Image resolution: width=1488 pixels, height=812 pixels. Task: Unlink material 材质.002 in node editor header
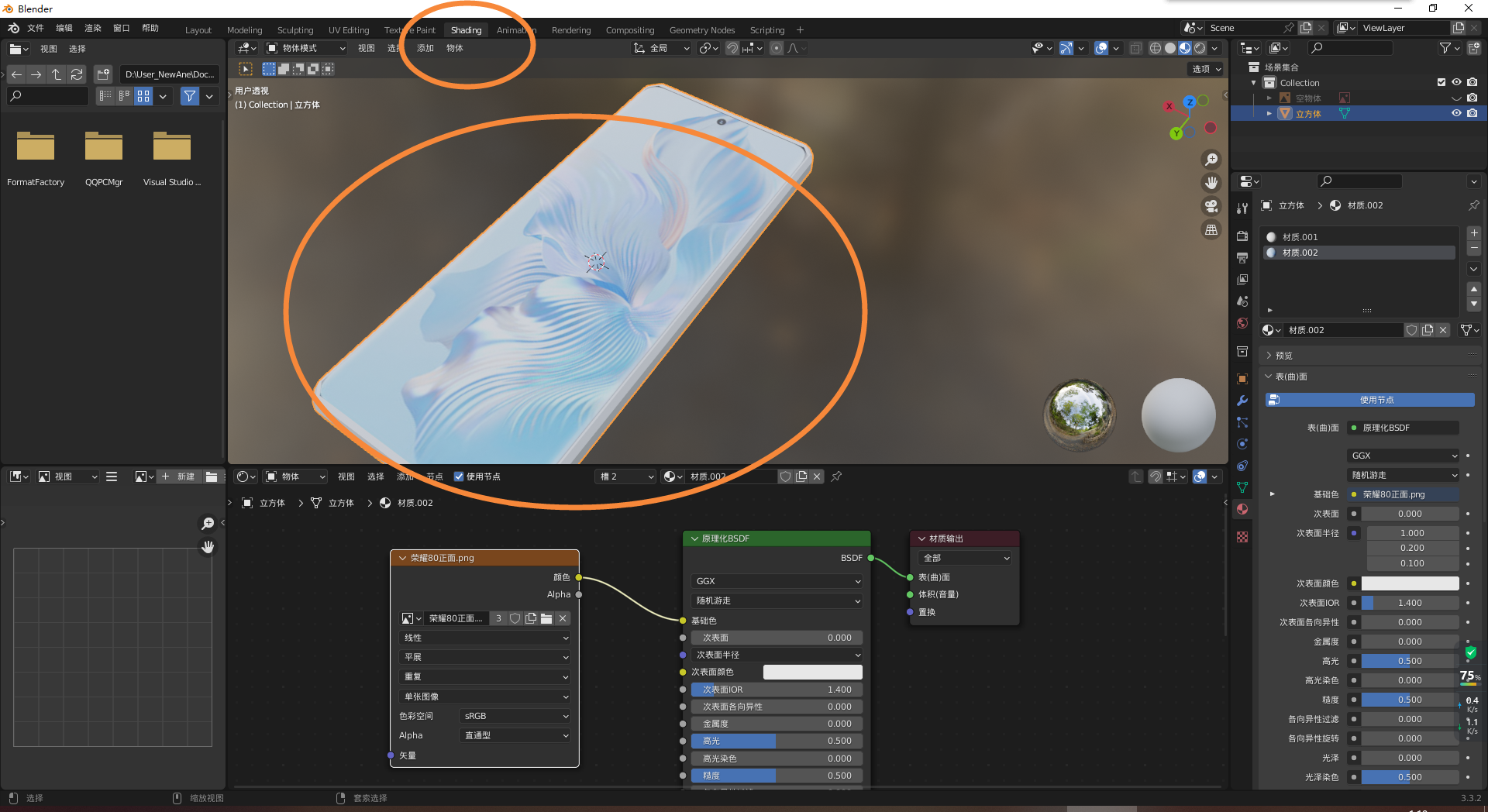(x=817, y=477)
